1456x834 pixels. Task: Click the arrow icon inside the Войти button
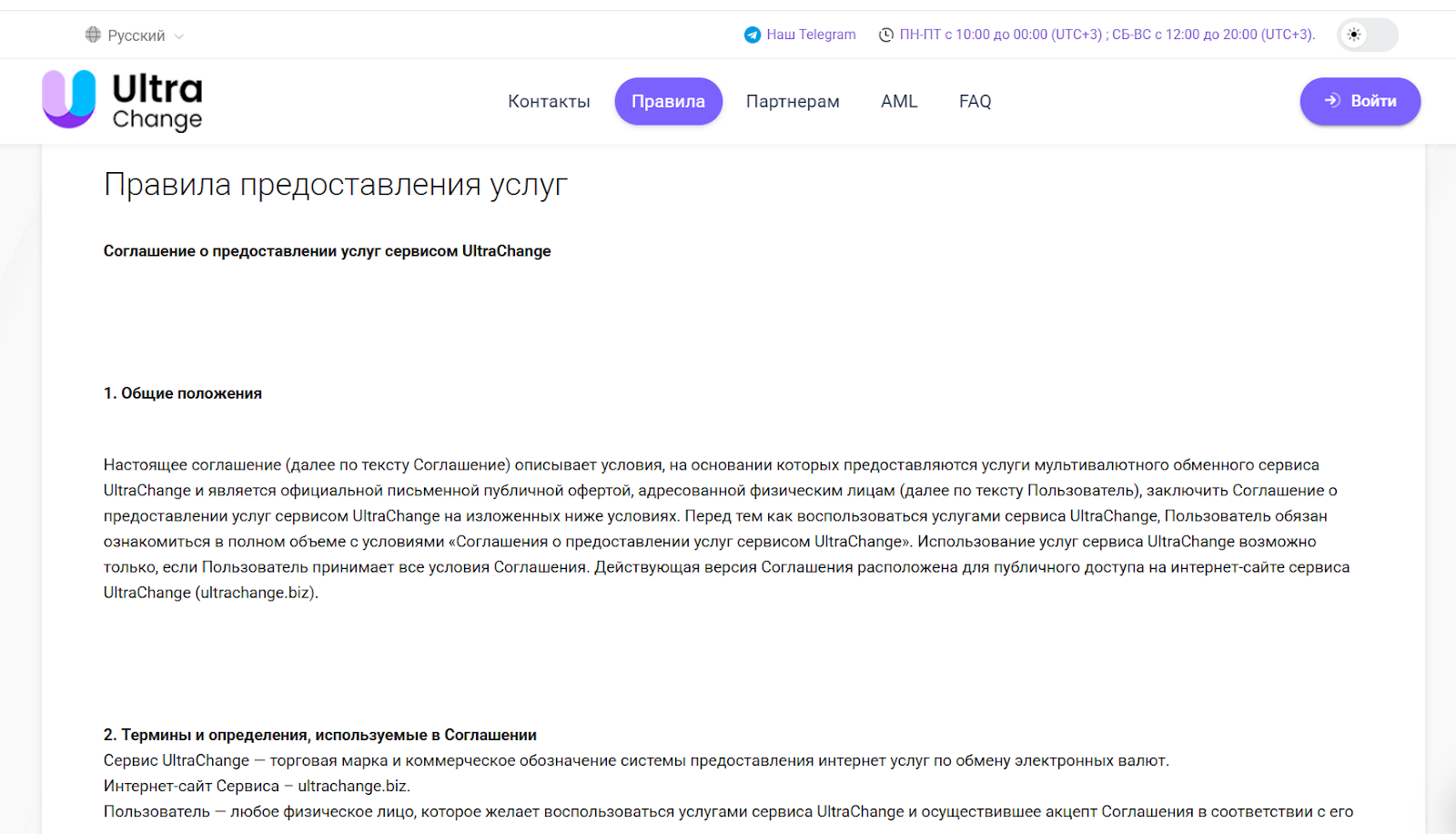click(1332, 100)
